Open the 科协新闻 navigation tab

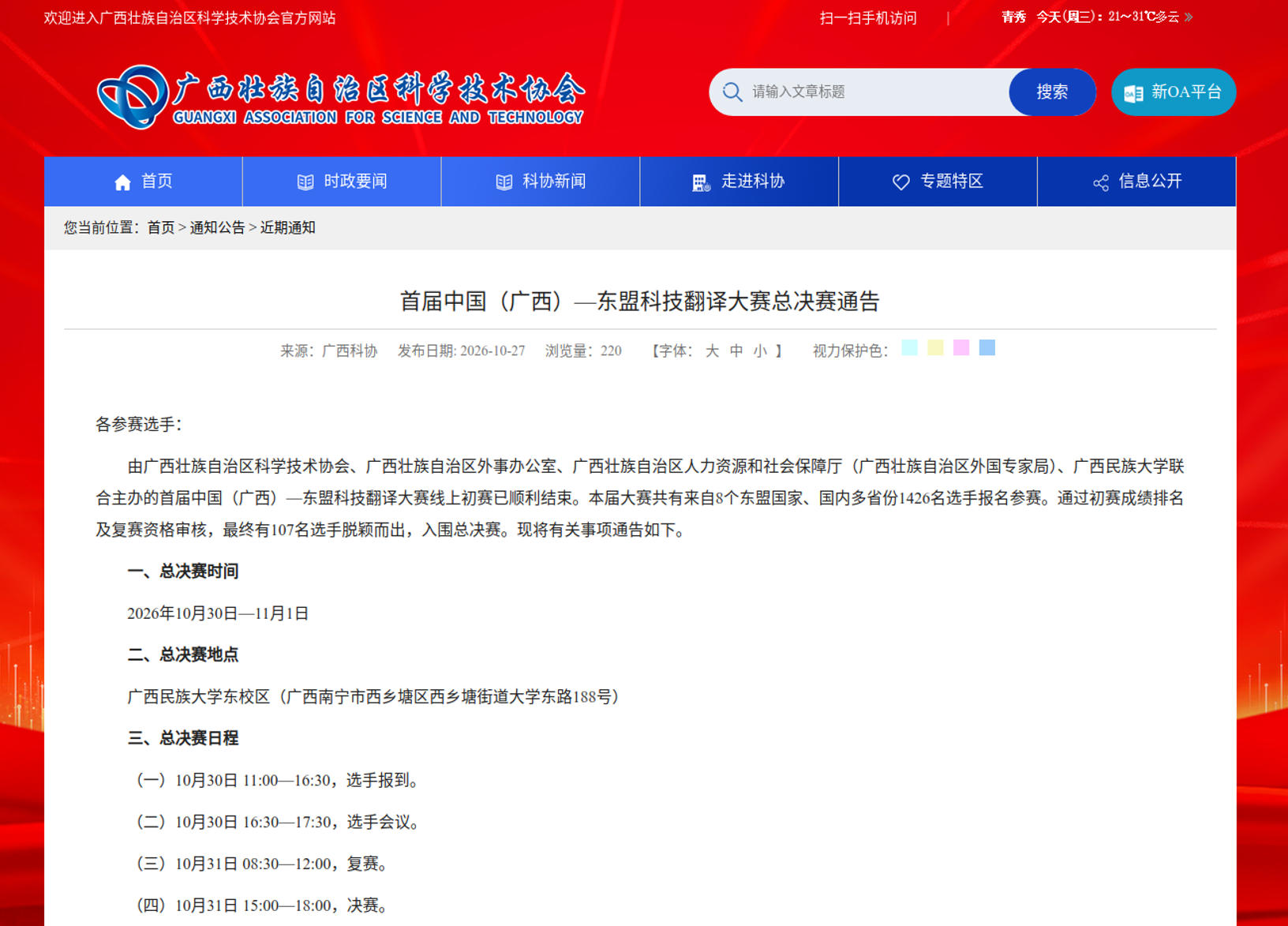pyautogui.click(x=541, y=182)
